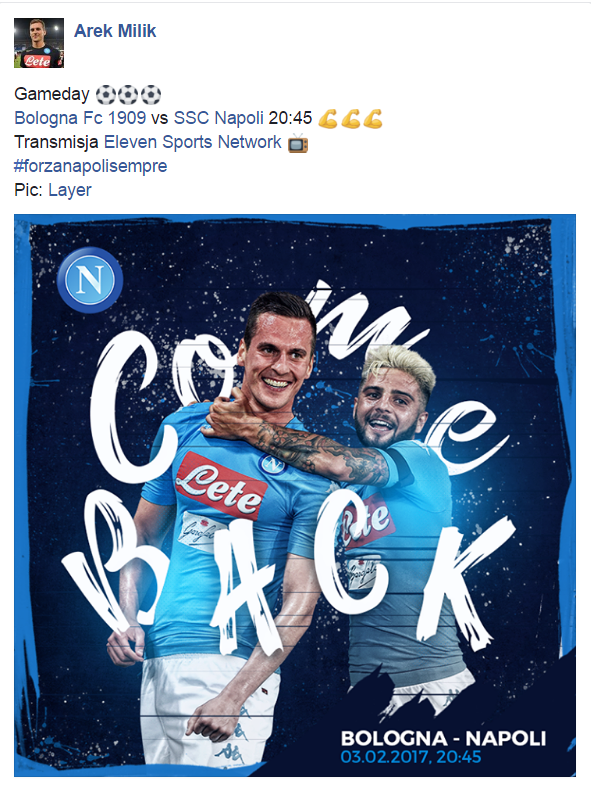Screen dimensions: 591x789
Task: Click the Napoli N crest in the poster
Action: [x=90, y=280]
